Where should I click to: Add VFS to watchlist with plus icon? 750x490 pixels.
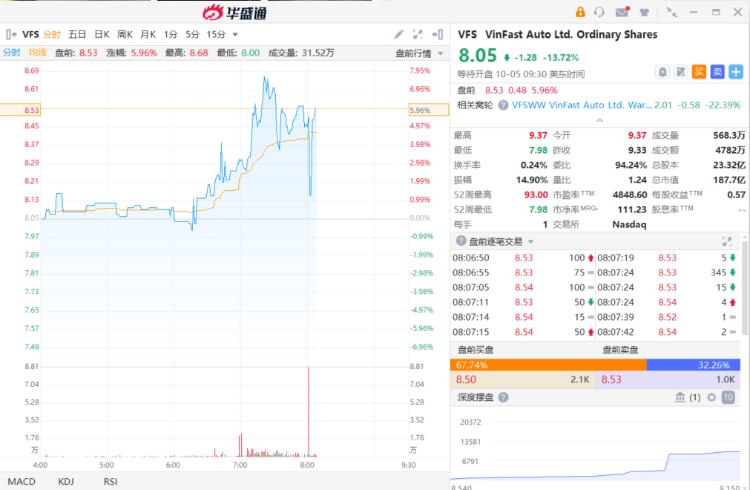736,72
